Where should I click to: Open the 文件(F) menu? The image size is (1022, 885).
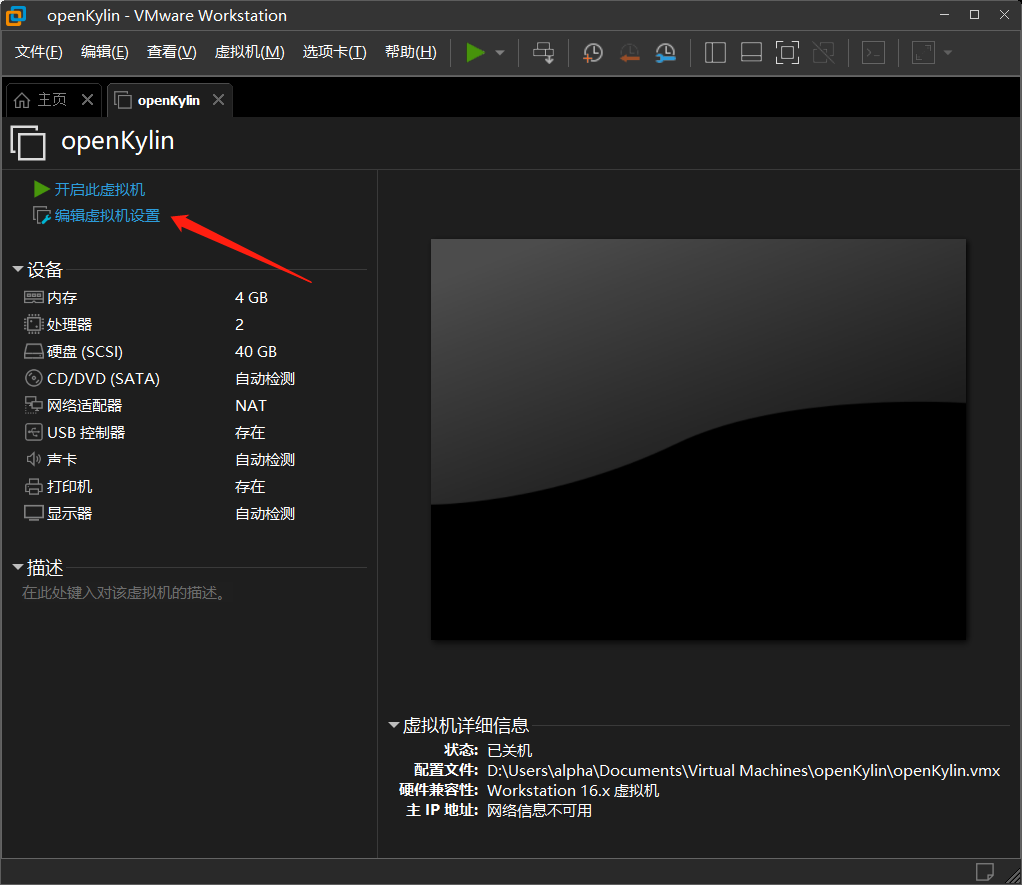coord(38,52)
